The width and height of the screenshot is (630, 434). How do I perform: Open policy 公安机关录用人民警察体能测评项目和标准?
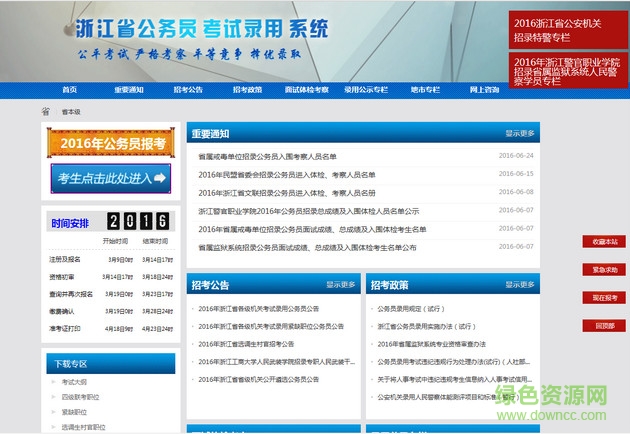(448, 397)
